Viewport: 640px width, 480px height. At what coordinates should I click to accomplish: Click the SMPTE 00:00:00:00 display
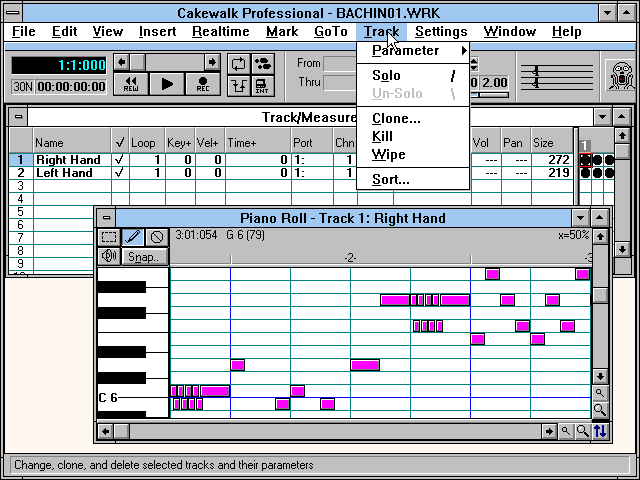coord(71,87)
